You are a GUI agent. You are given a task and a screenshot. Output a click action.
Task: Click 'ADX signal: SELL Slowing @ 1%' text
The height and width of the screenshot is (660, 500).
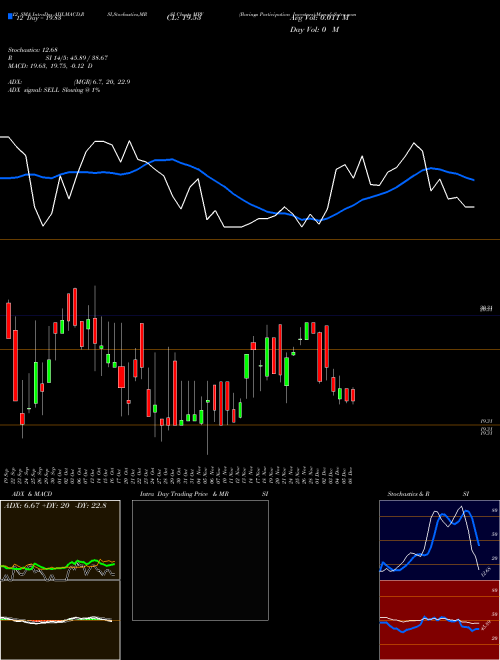[x=54, y=90]
